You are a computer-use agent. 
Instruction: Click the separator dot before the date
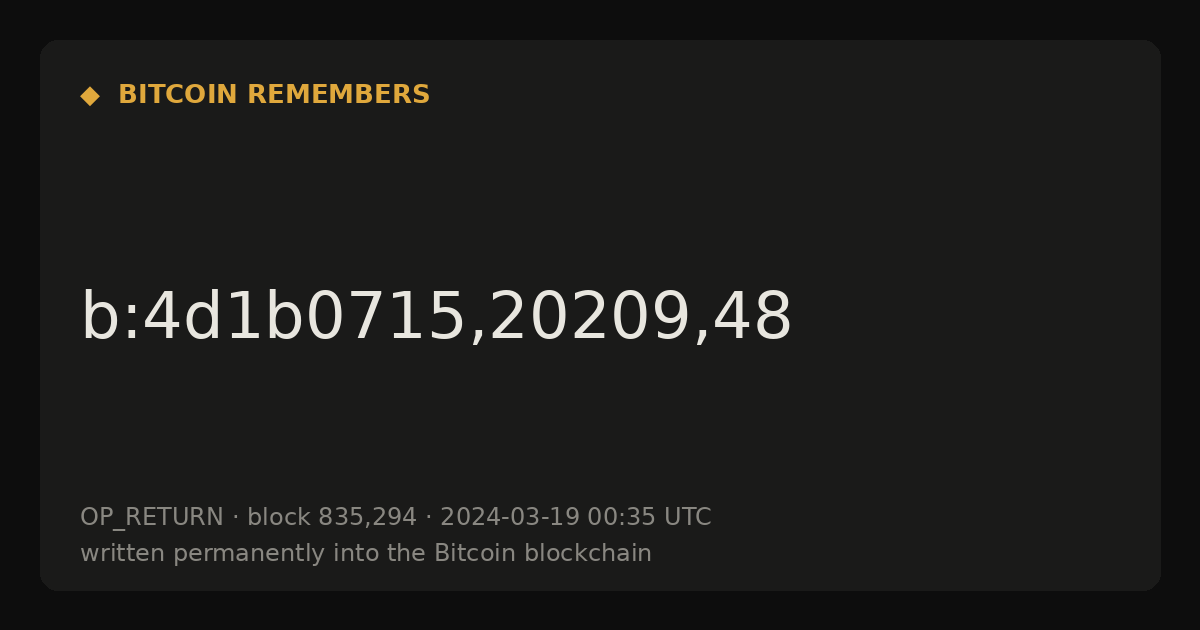coord(429,518)
